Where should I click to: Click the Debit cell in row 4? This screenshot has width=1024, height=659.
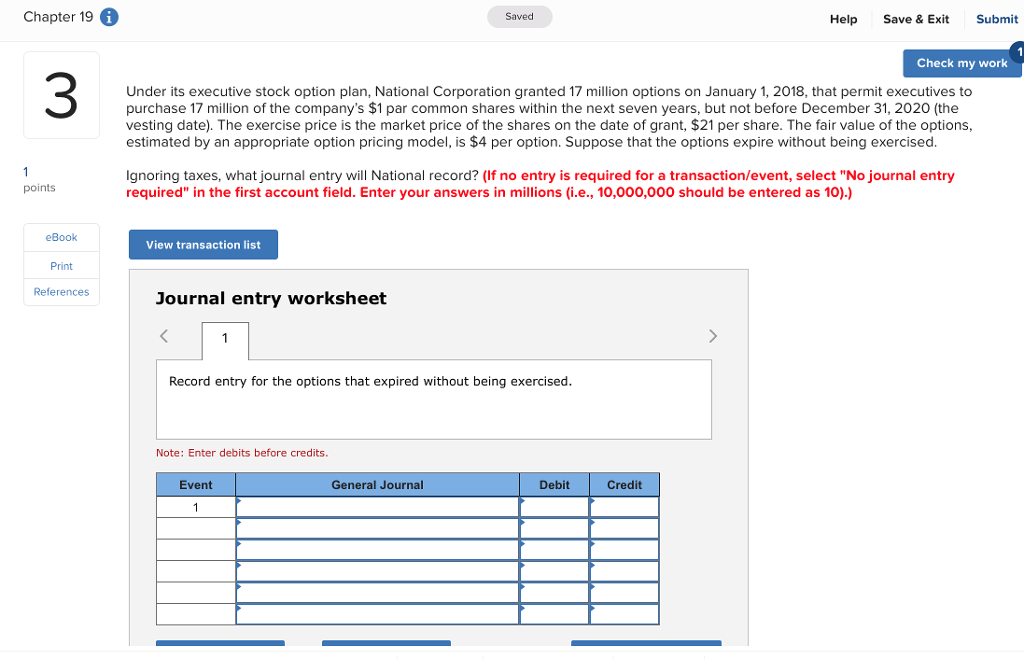[554, 571]
